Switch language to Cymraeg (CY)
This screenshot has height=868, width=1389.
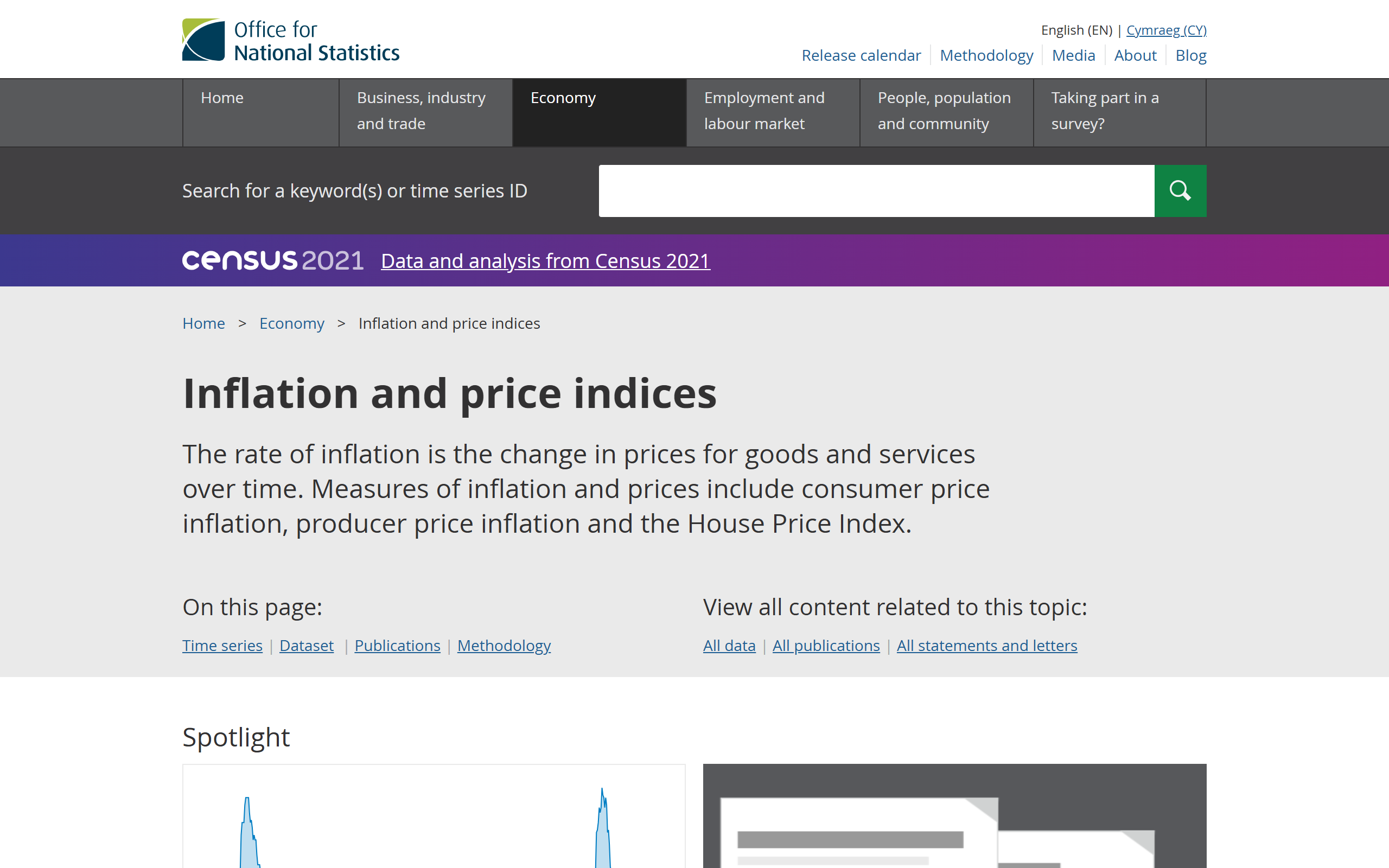pos(1167,30)
